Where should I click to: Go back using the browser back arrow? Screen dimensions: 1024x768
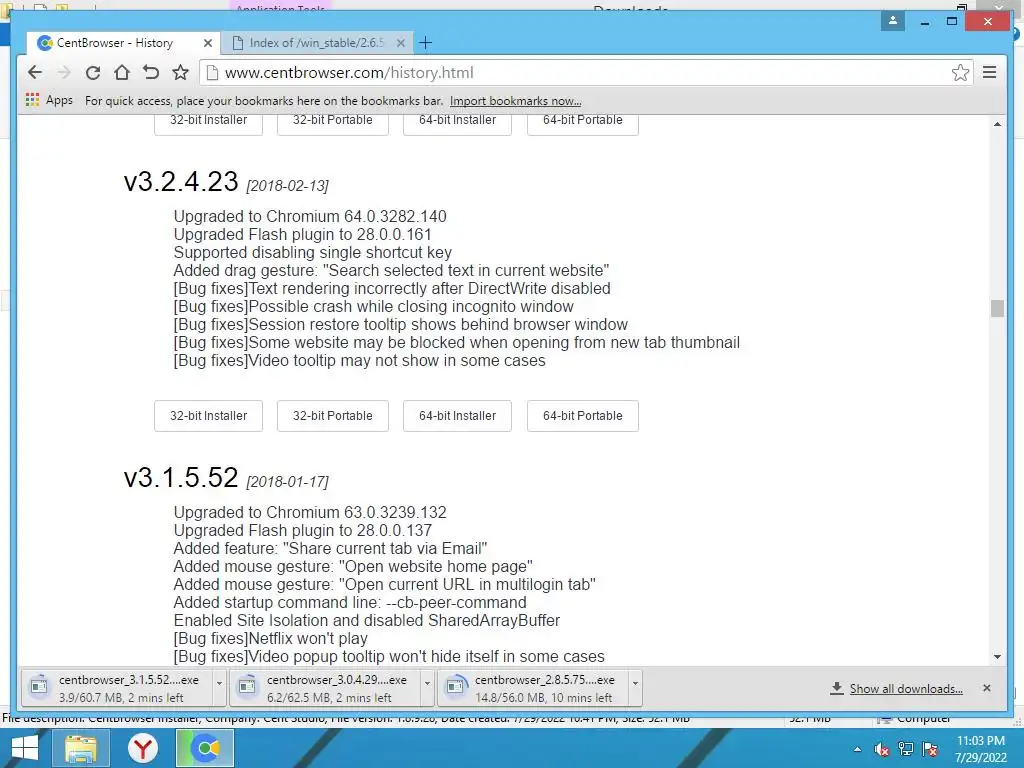35,72
